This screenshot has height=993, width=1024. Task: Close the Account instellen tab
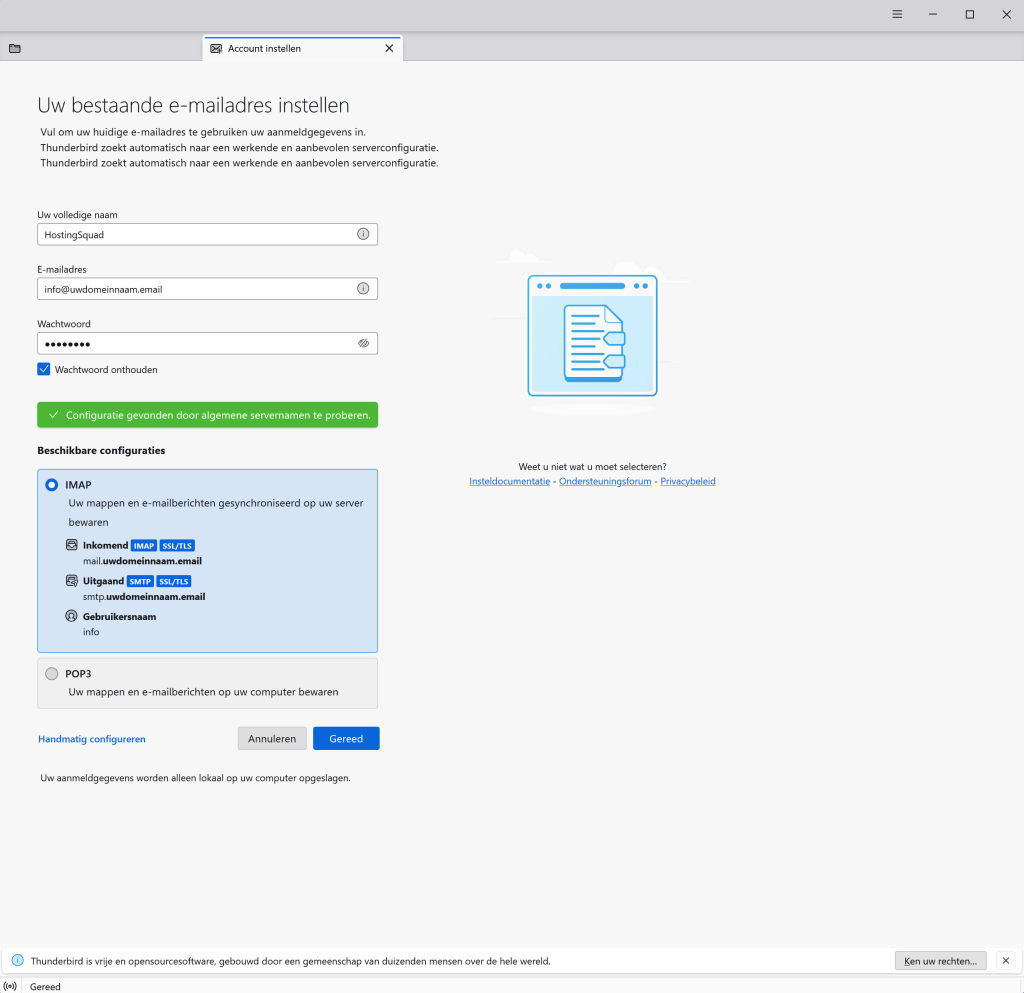point(389,48)
